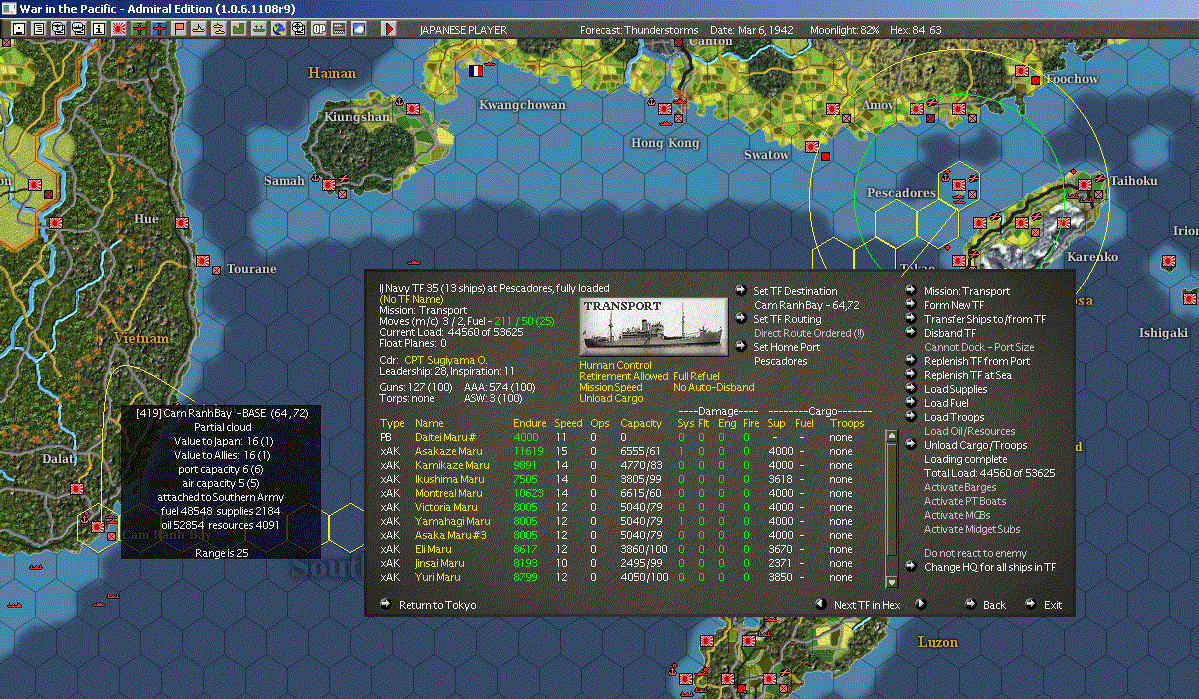Image resolution: width=1199 pixels, height=699 pixels.
Task: Choose Replenish TF from Port
Action: click(976, 361)
